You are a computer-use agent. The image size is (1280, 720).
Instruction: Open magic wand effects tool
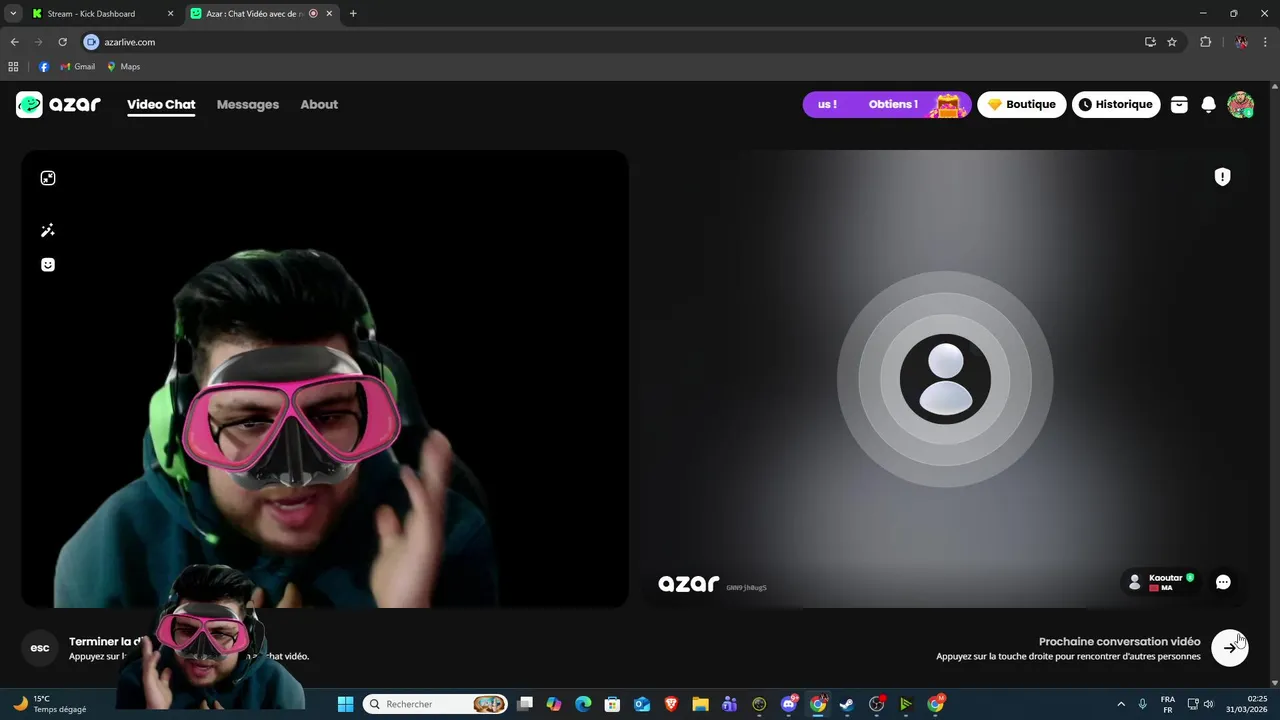point(47,230)
